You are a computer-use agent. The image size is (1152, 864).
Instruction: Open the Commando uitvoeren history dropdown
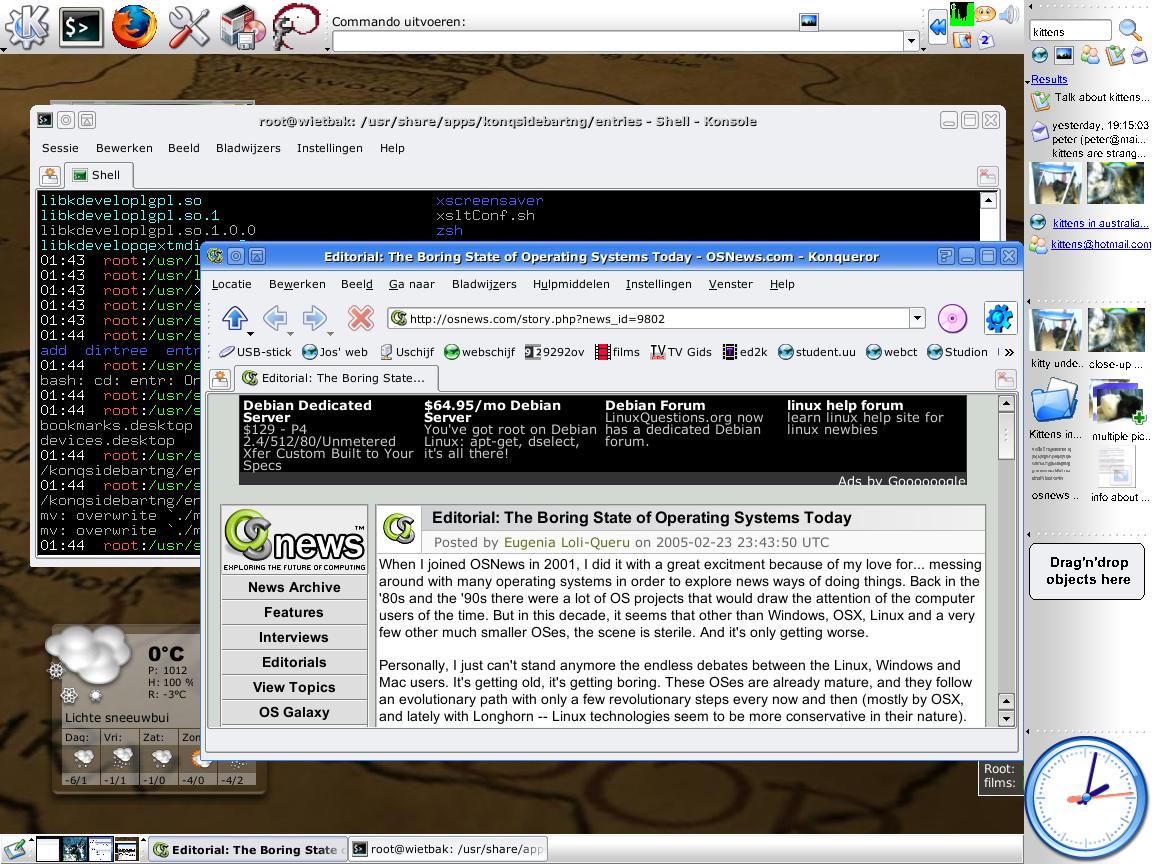(912, 41)
